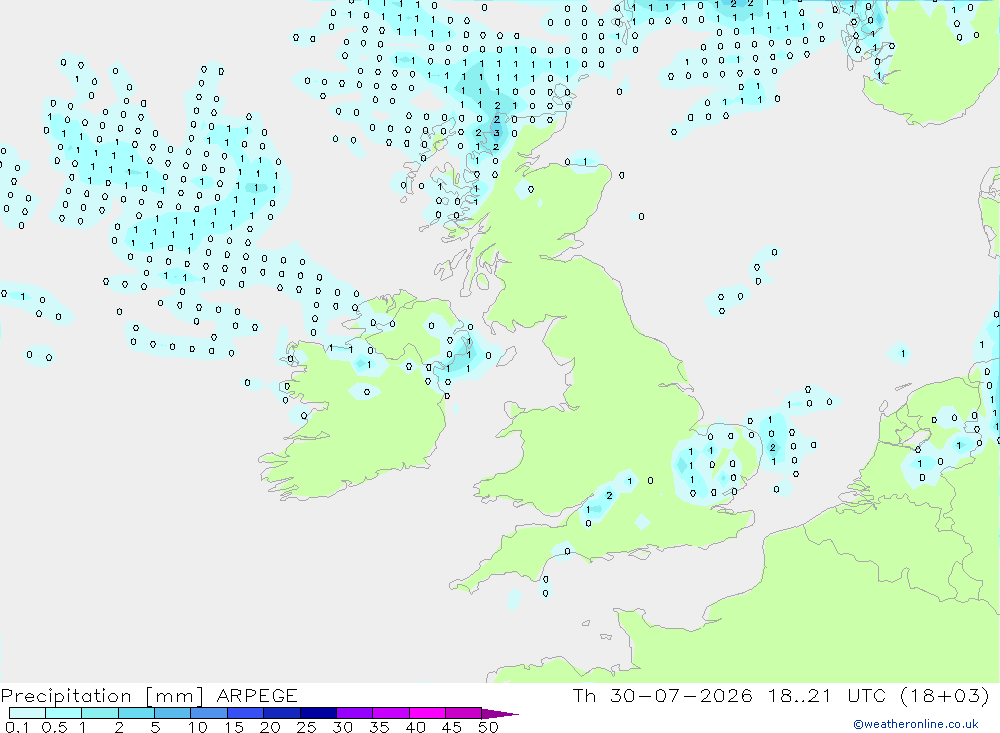Select the 0.5–1 mm legend color box

64,713
